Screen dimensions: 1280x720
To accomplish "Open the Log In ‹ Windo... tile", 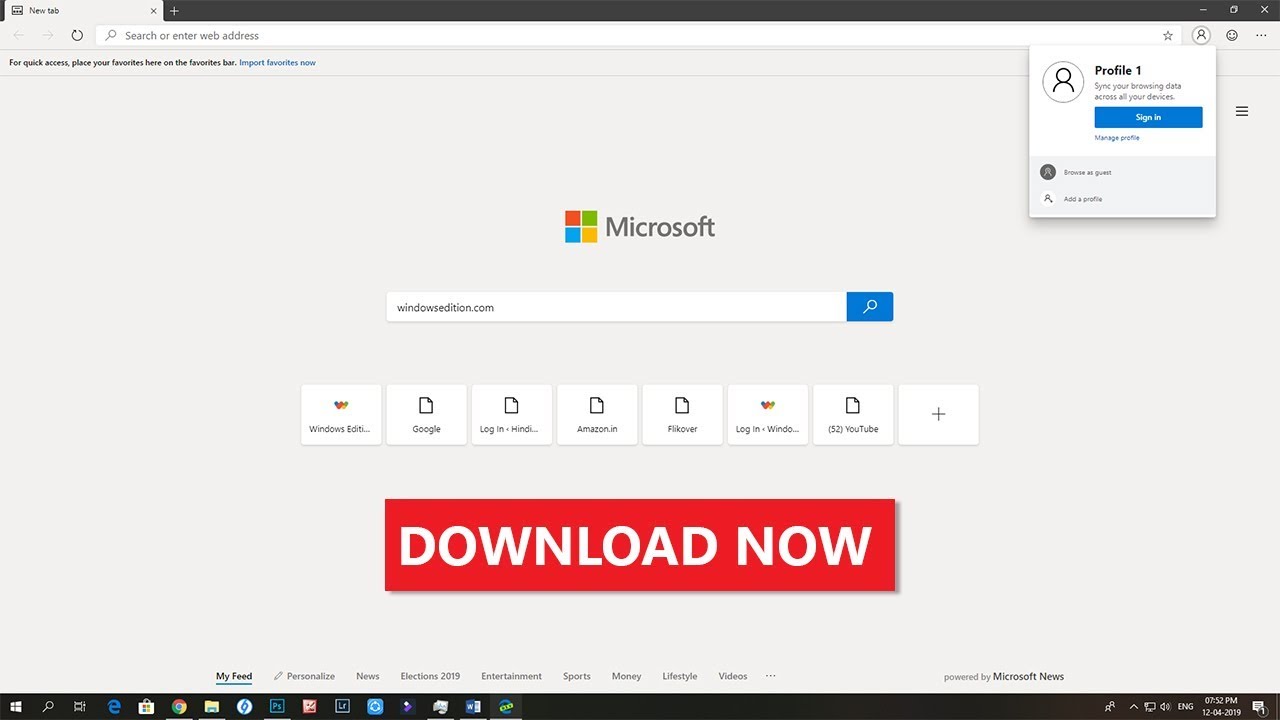I will pos(768,414).
